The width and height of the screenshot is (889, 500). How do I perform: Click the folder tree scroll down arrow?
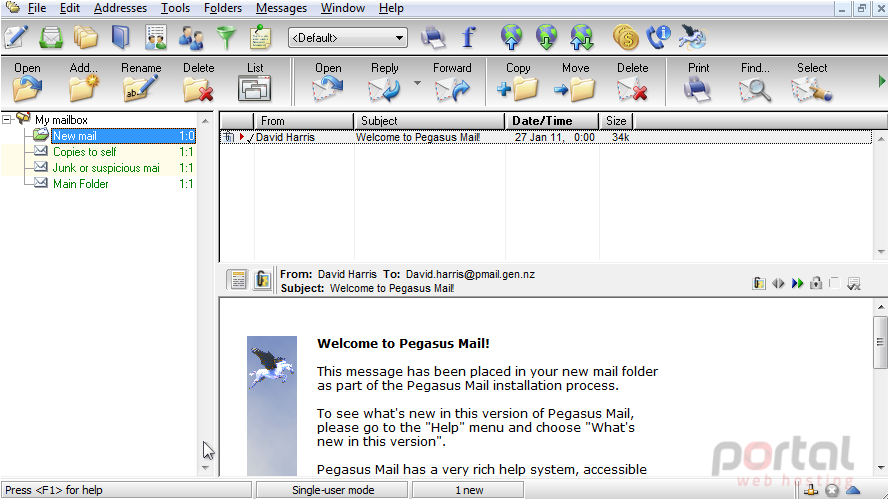(205, 468)
